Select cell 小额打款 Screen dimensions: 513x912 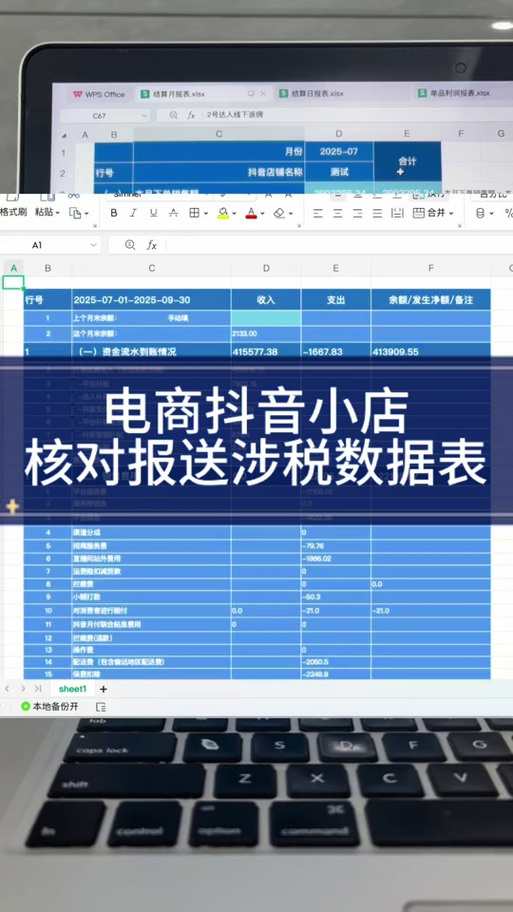(151, 597)
